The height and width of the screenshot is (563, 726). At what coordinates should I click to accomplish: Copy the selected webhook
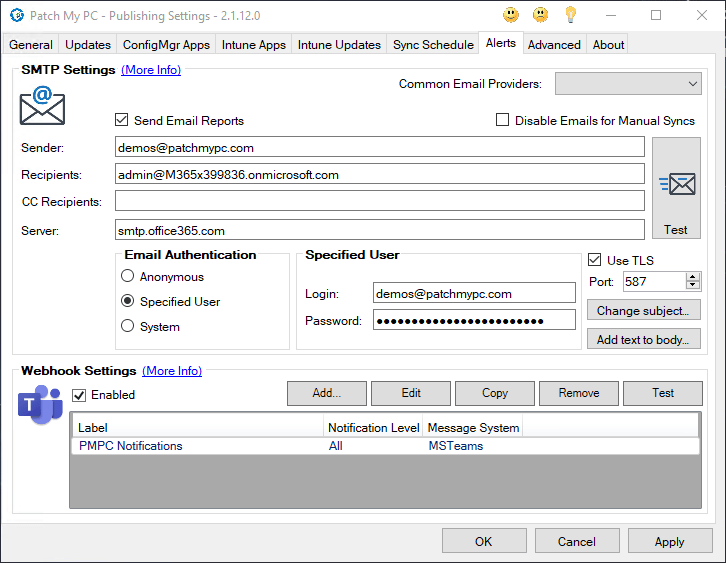click(495, 393)
